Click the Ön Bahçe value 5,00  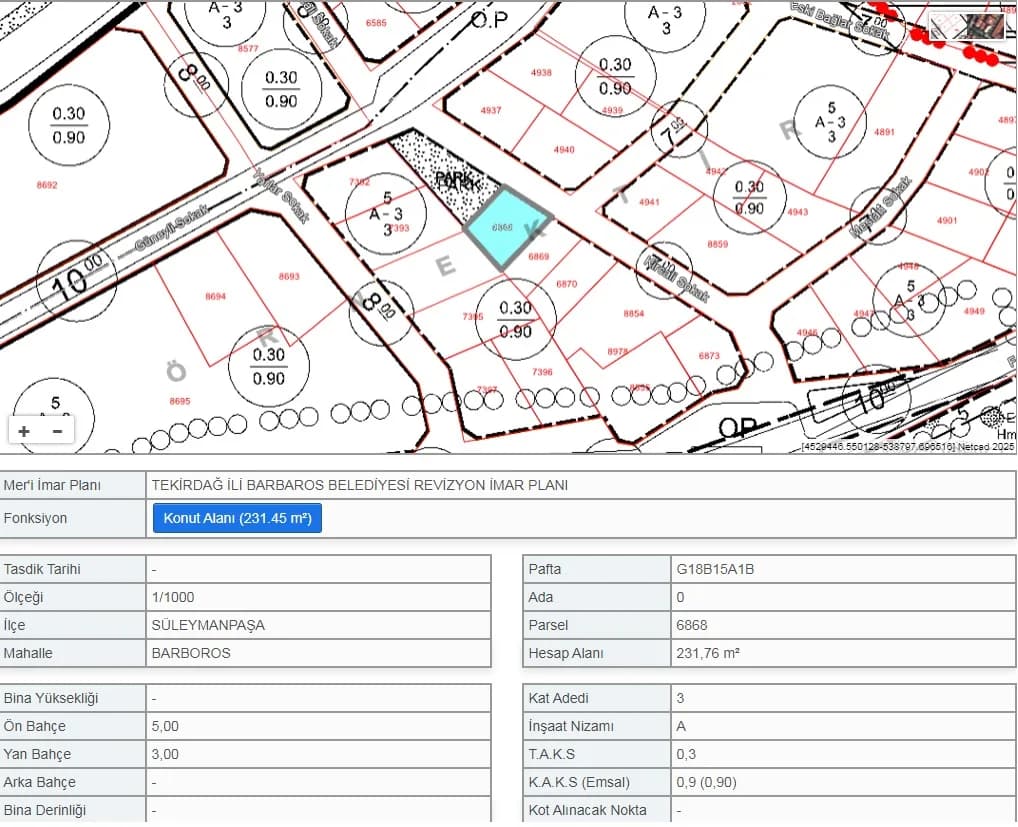click(165, 726)
